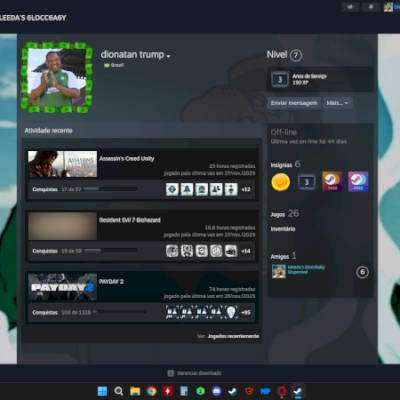The image size is (400, 400).
Task: Click the blurred Resident Evil 7 thumbnail
Action: [x=62, y=226]
